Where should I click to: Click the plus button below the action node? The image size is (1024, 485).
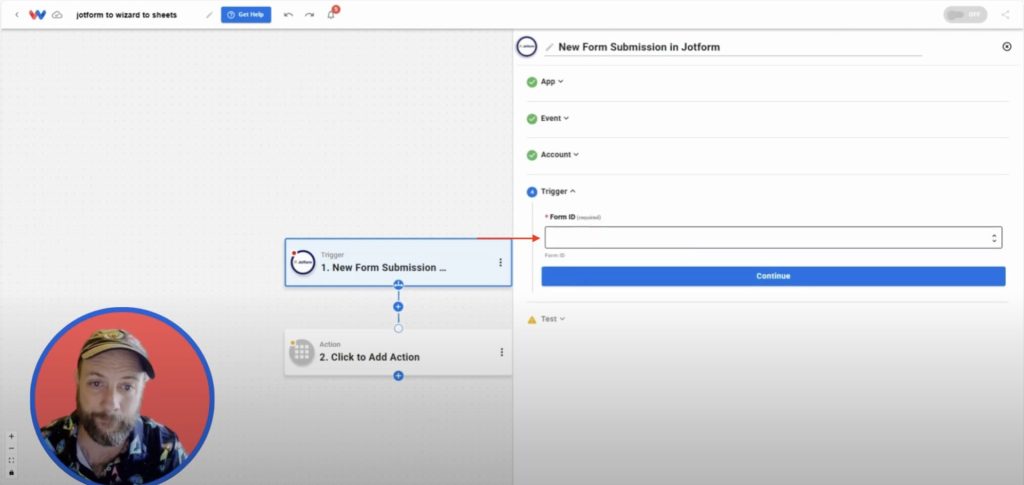(398, 376)
